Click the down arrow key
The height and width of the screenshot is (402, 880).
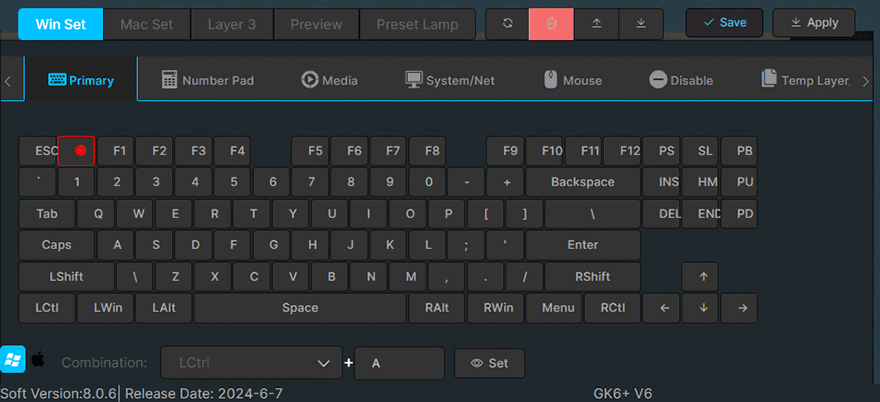tap(700, 308)
